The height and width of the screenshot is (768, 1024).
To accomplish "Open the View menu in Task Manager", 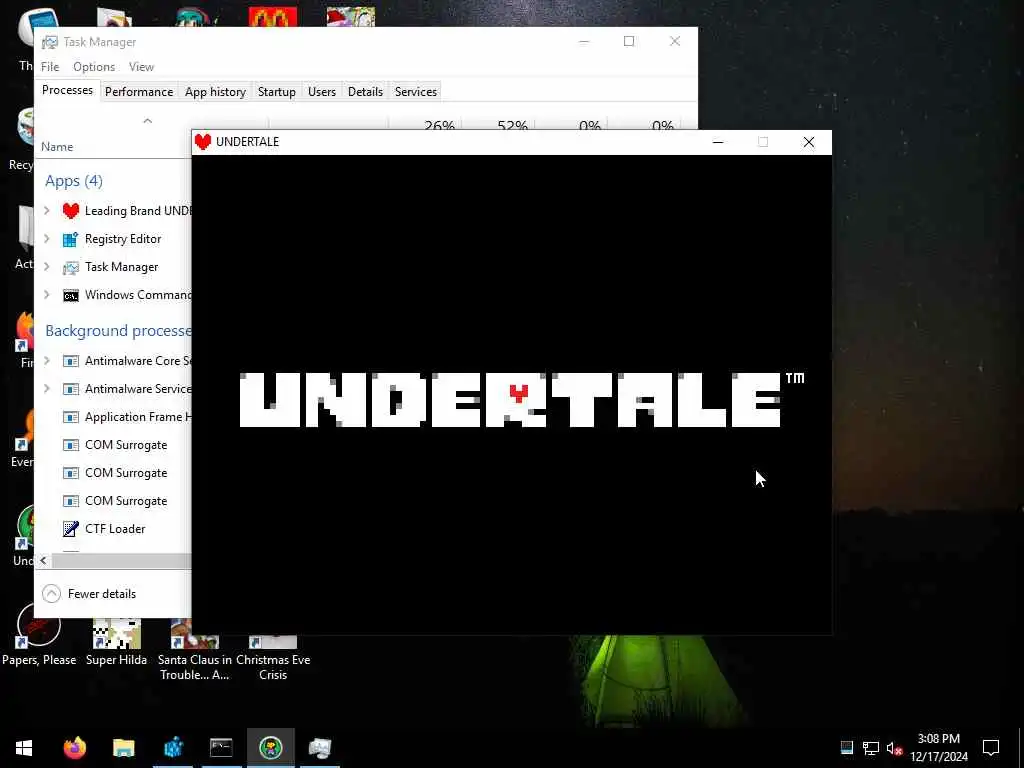I will click(x=141, y=67).
